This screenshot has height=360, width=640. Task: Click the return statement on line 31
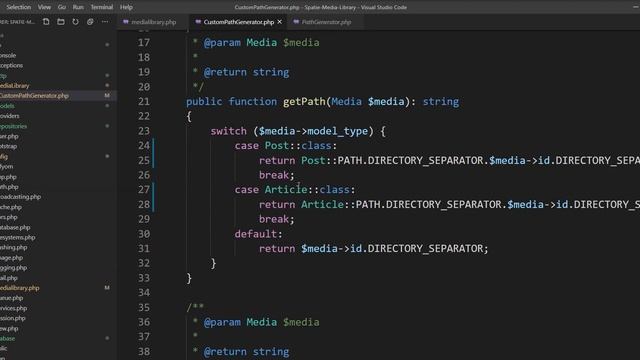click(x=373, y=249)
